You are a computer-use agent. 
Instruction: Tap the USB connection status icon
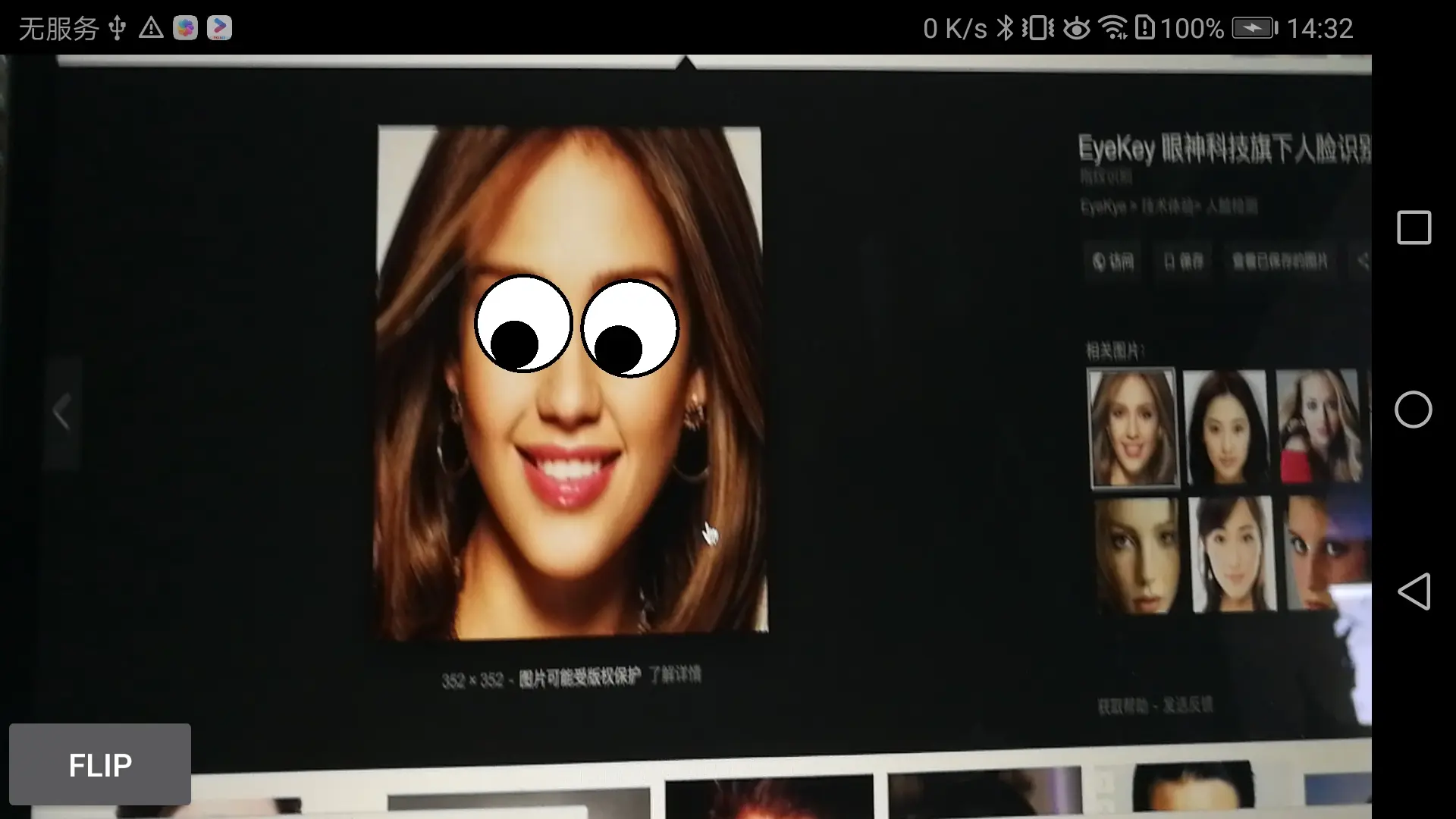(x=117, y=29)
